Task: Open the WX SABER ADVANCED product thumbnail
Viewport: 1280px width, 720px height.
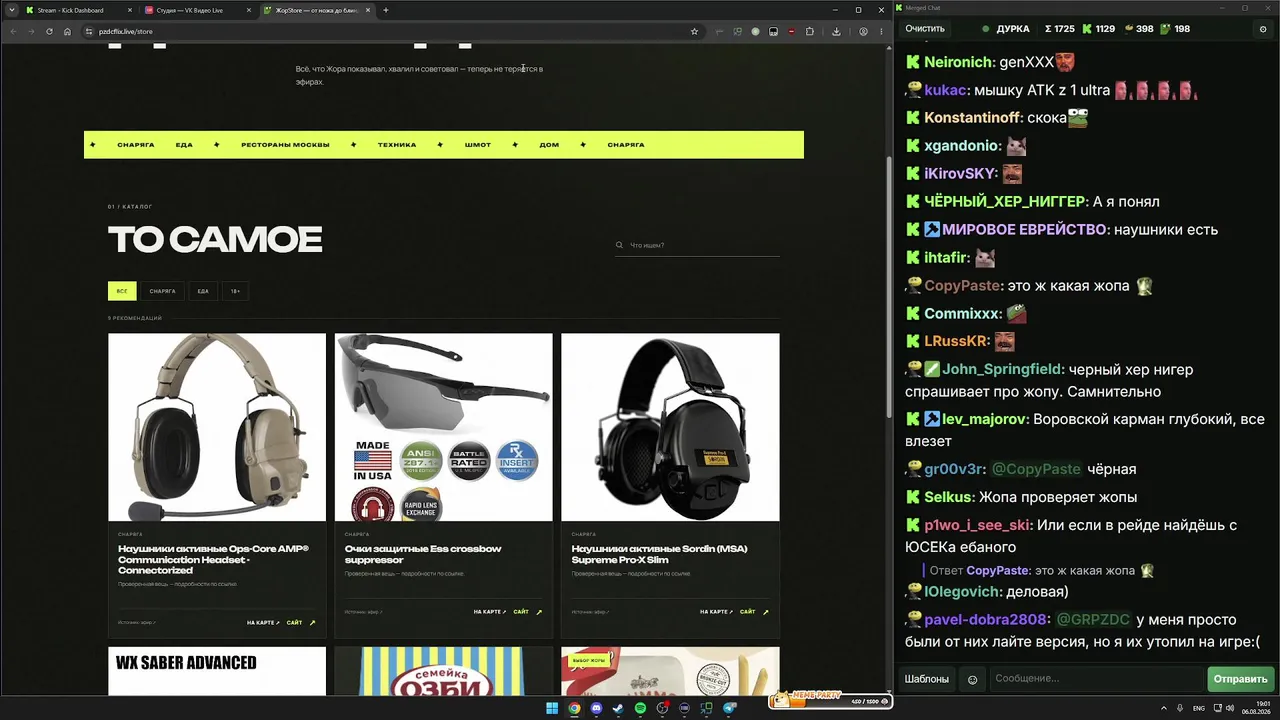Action: click(217, 671)
